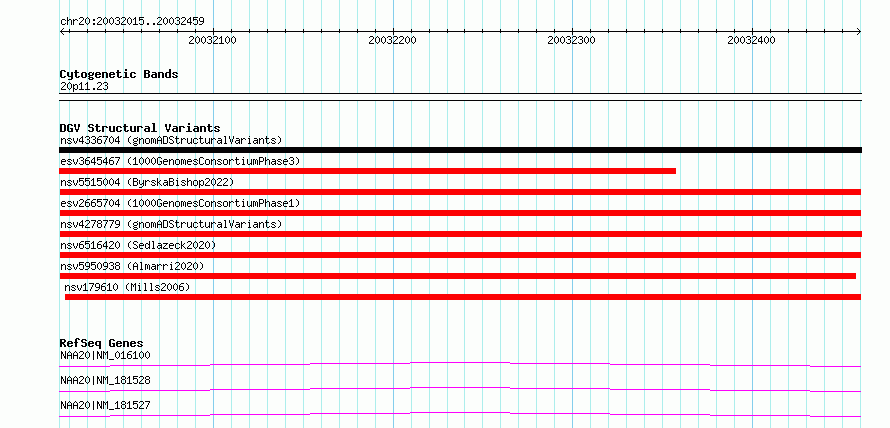This screenshot has height=428, width=890.
Task: Click the black bar for nsv4336704
Action: coord(460,150)
